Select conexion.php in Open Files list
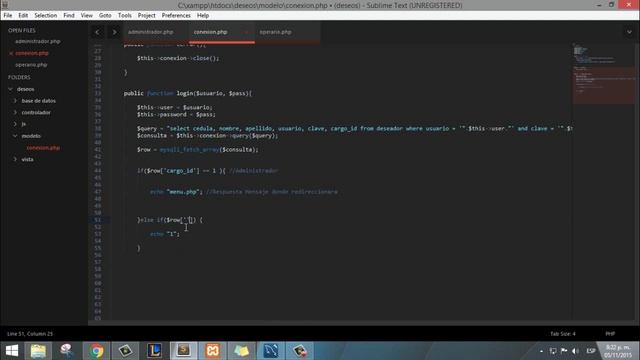 [32, 53]
